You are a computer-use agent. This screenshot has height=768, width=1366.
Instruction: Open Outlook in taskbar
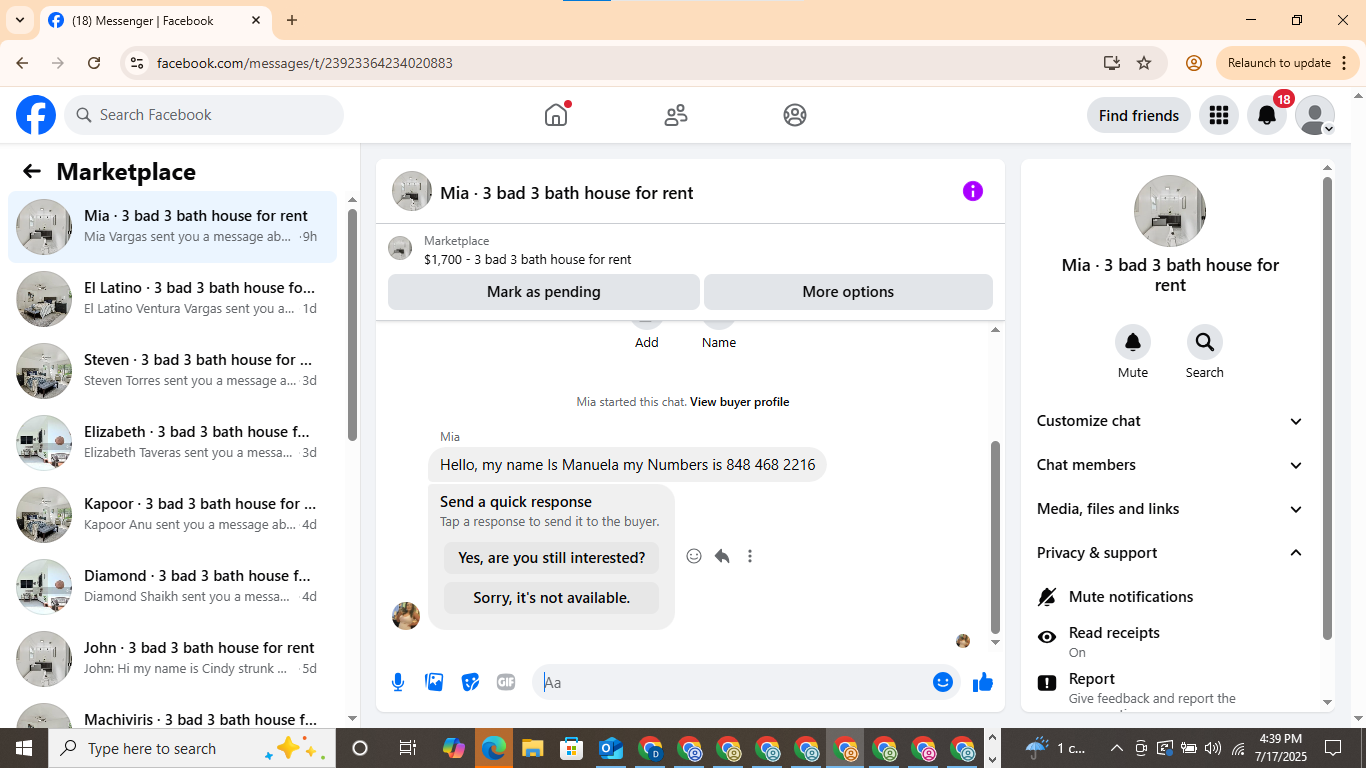pyautogui.click(x=610, y=748)
